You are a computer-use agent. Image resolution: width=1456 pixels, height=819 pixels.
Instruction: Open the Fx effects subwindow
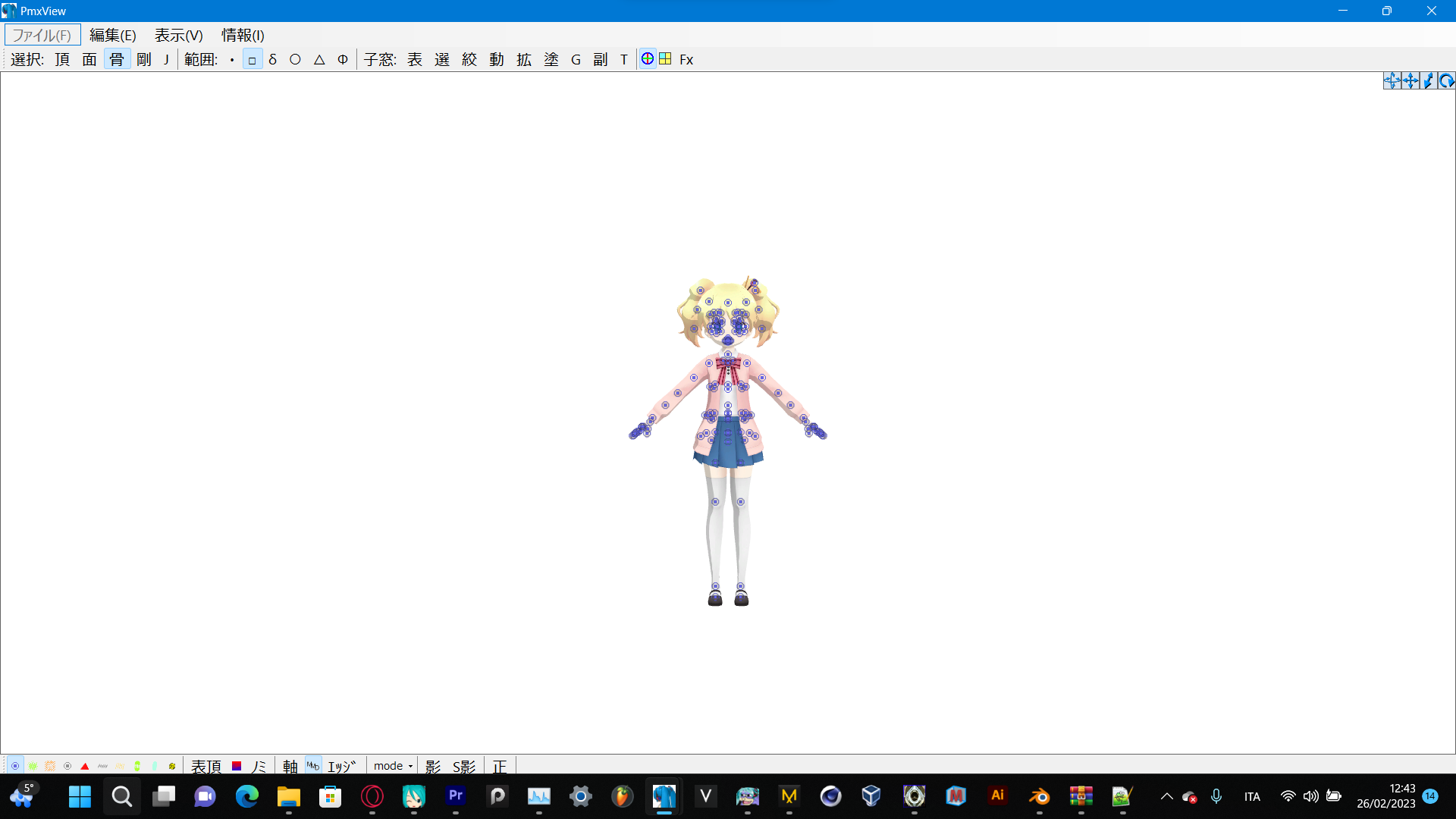[686, 59]
